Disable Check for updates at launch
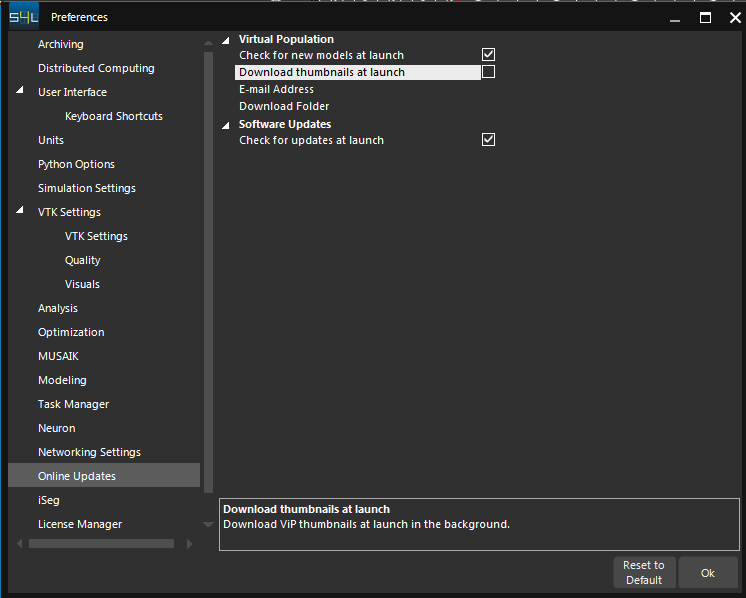 [x=488, y=140]
